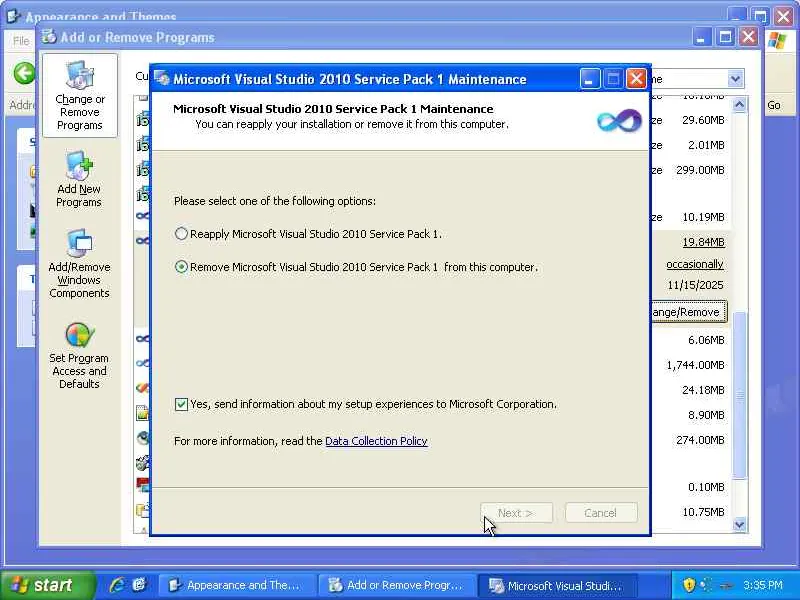Launch Internet Explorer from quick launch
This screenshot has height=600, width=800.
pos(117,585)
